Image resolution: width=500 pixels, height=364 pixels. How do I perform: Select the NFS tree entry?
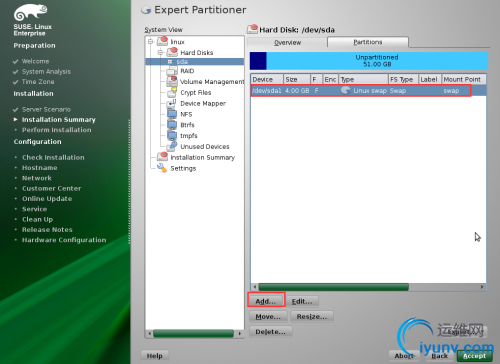[x=186, y=114]
